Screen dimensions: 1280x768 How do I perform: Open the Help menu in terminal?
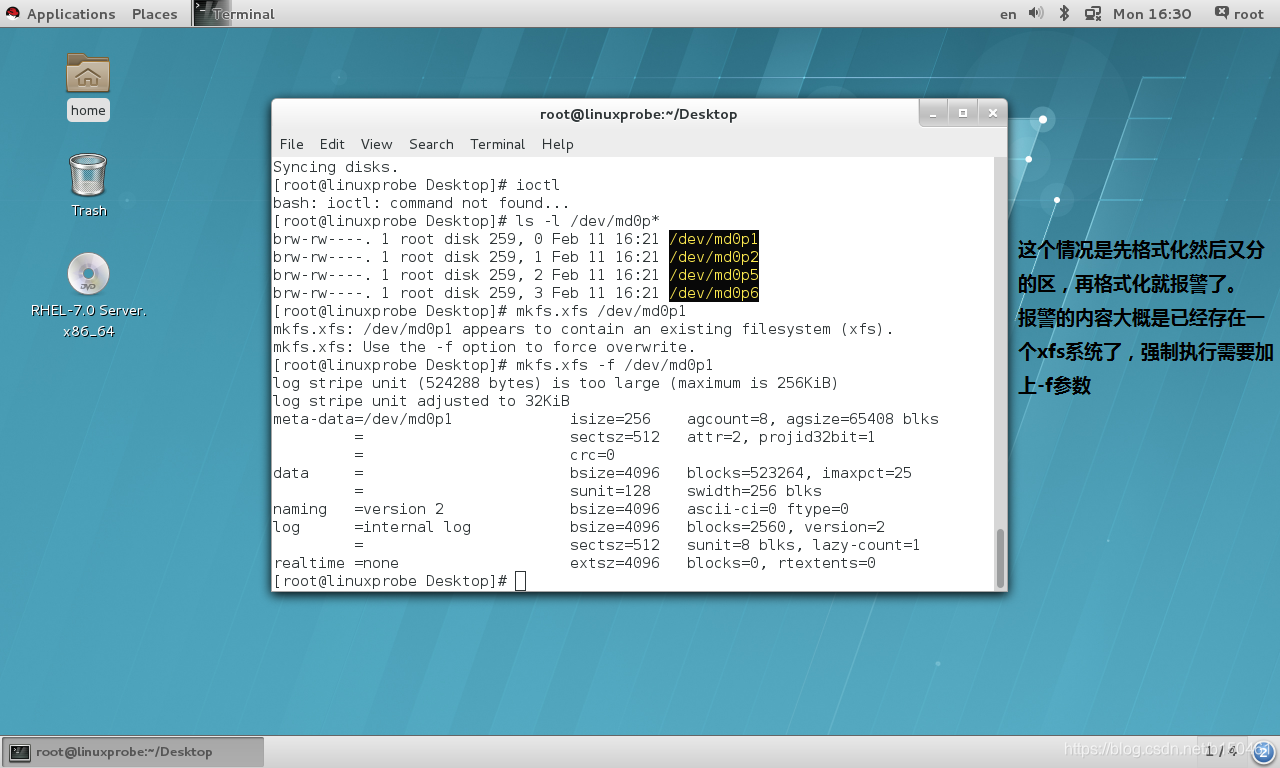click(x=557, y=144)
